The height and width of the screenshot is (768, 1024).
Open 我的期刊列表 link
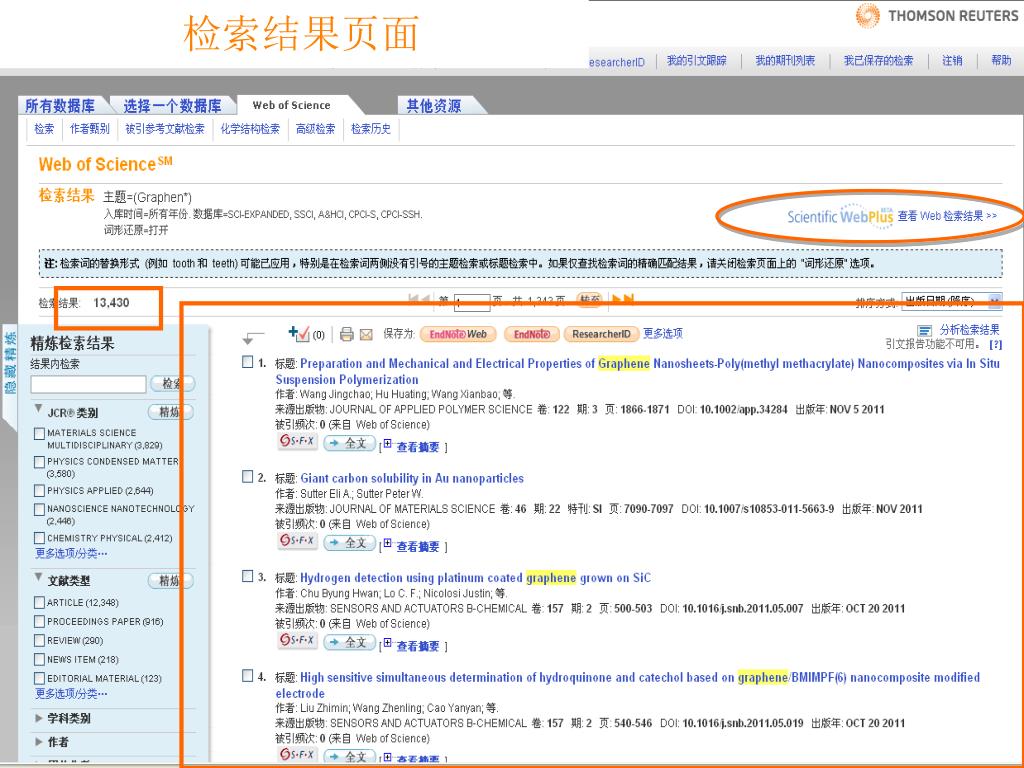click(785, 61)
